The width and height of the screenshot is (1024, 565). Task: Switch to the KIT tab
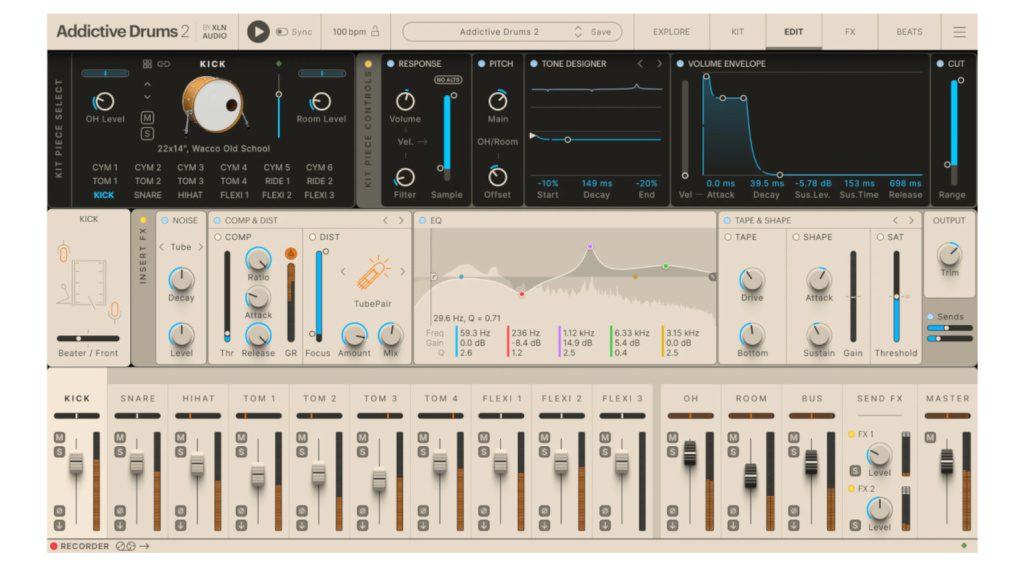(737, 31)
